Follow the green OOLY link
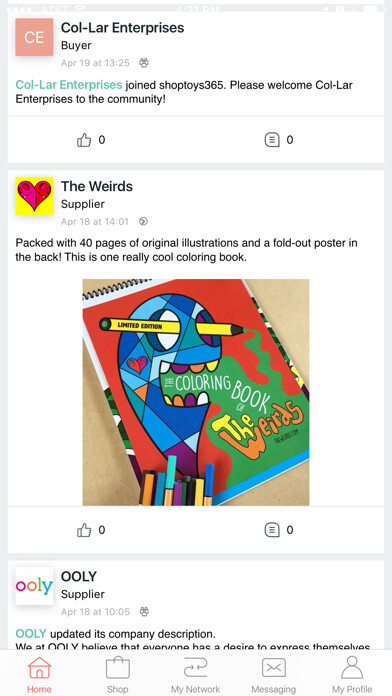This screenshot has height=696, width=392. (x=31, y=633)
